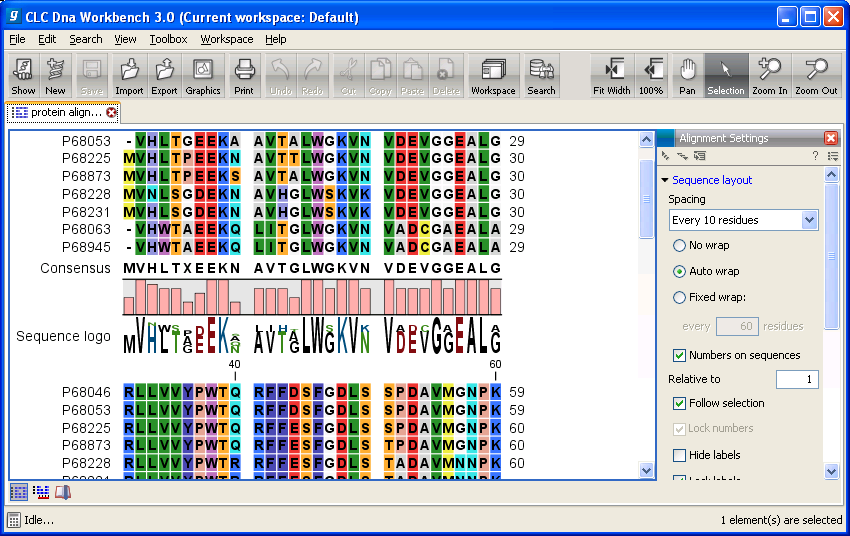The width and height of the screenshot is (850, 536).
Task: Close the protein align tab
Action: [111, 113]
